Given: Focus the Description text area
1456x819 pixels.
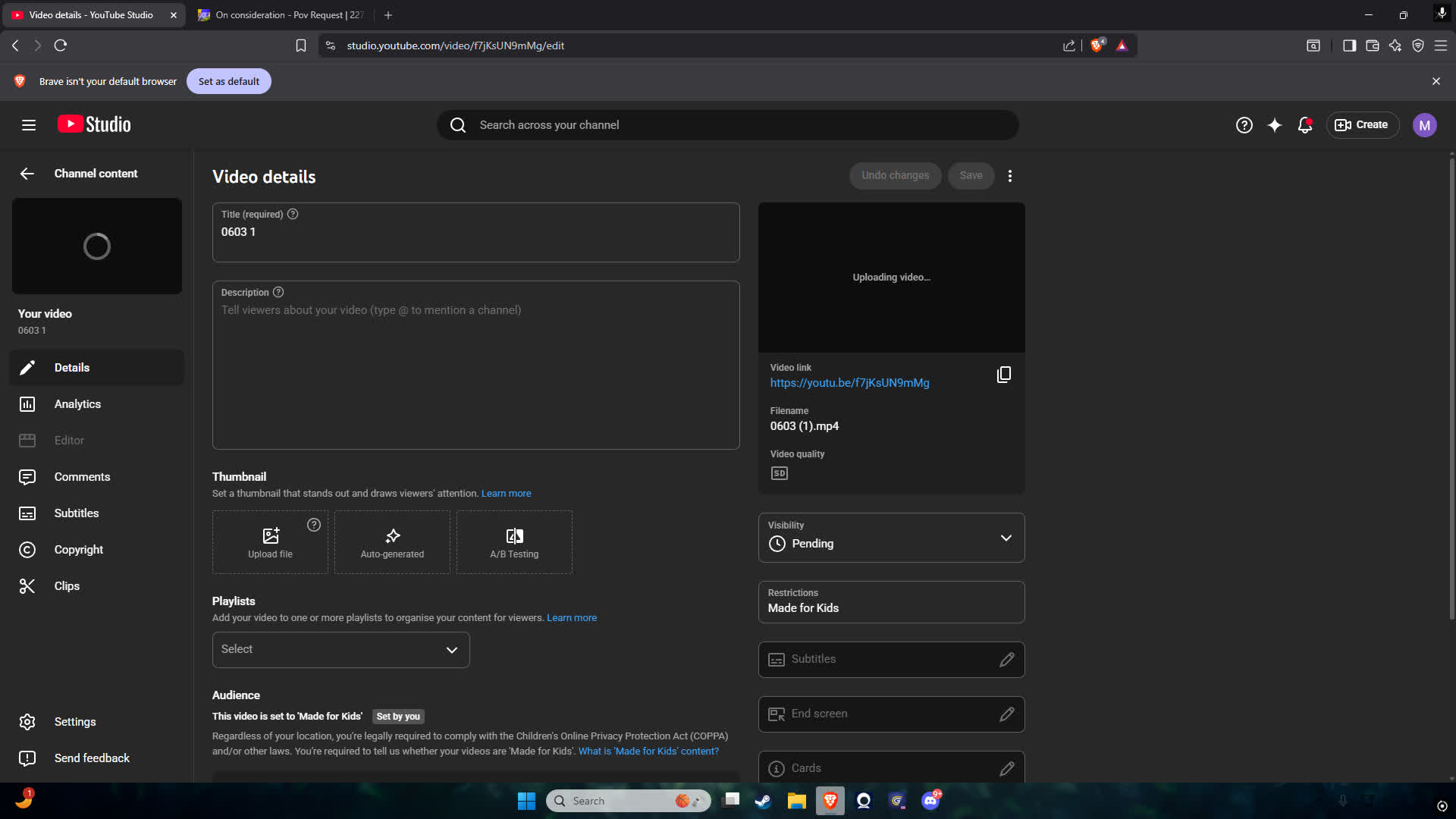Looking at the screenshot, I should click(475, 366).
